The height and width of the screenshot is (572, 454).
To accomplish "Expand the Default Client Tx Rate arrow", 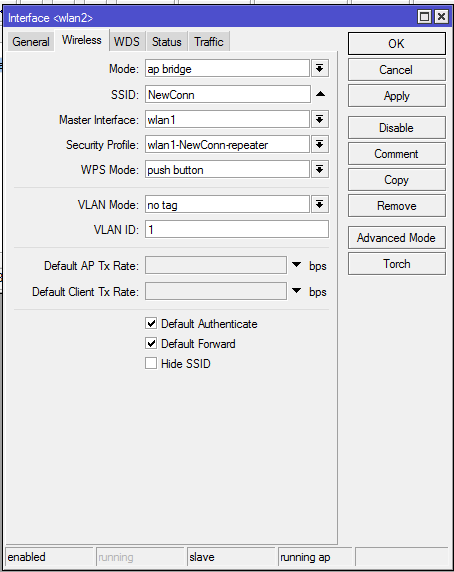I will click(296, 291).
